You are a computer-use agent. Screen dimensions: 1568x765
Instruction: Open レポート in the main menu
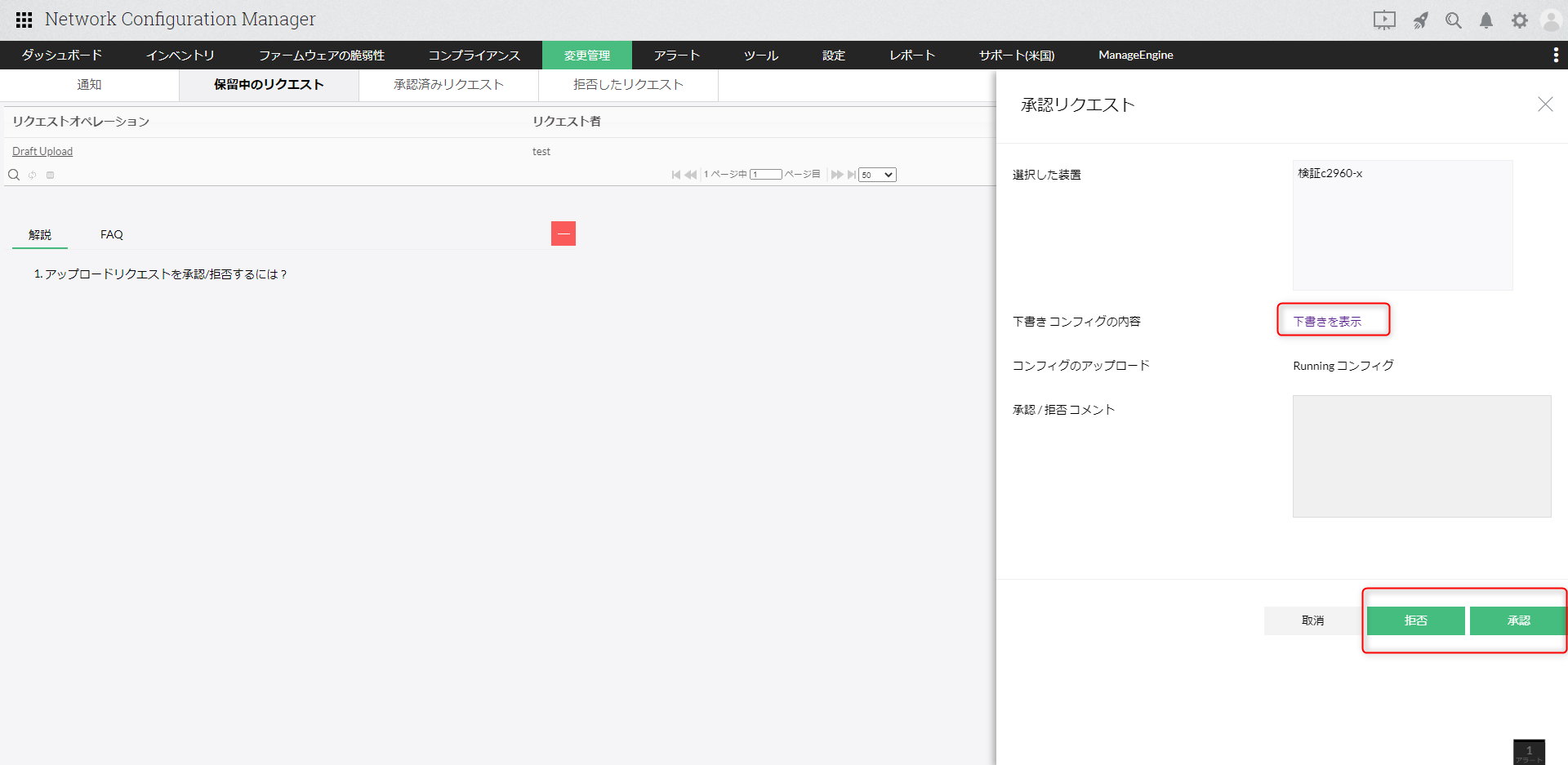912,55
